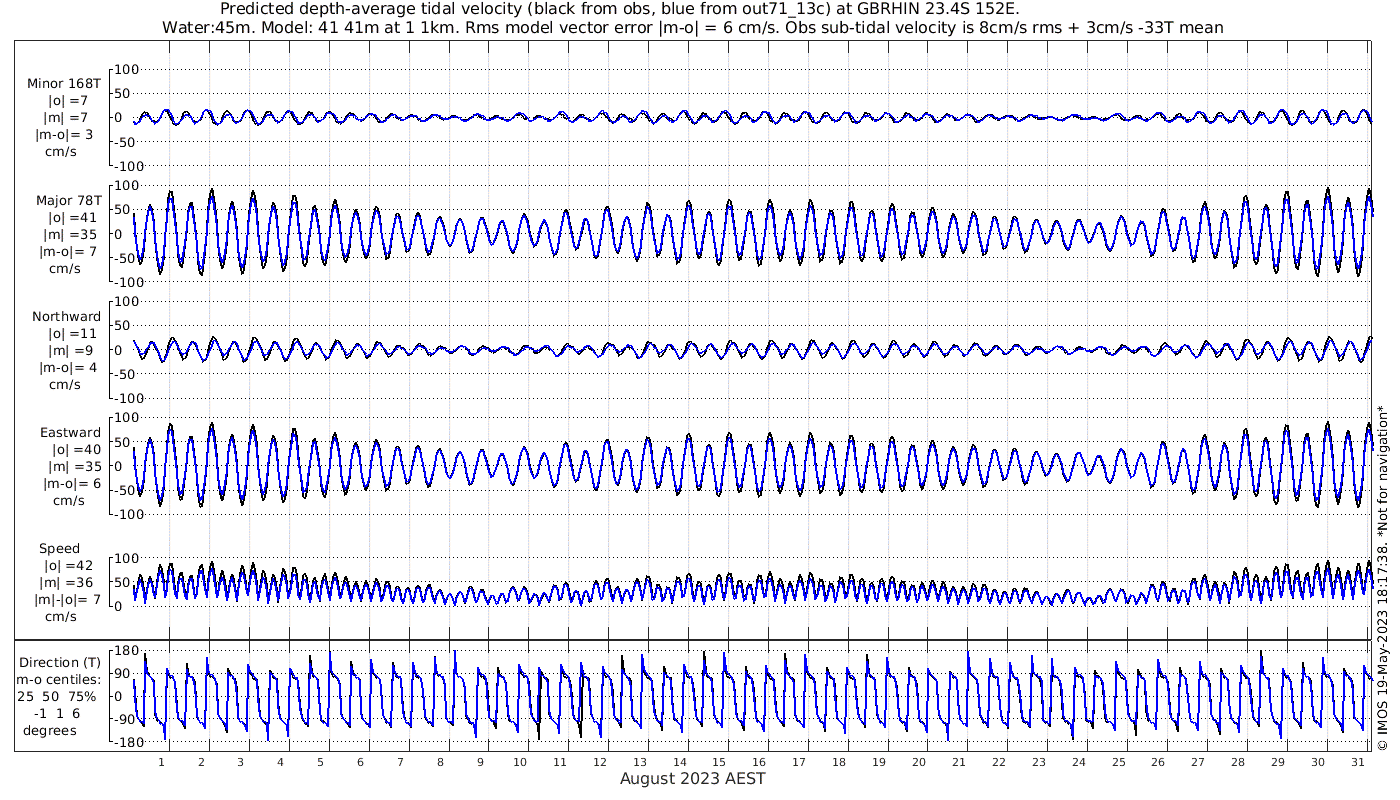Click the '|o| =42' value in Speed panel
The image size is (1400, 800).
(x=70, y=565)
